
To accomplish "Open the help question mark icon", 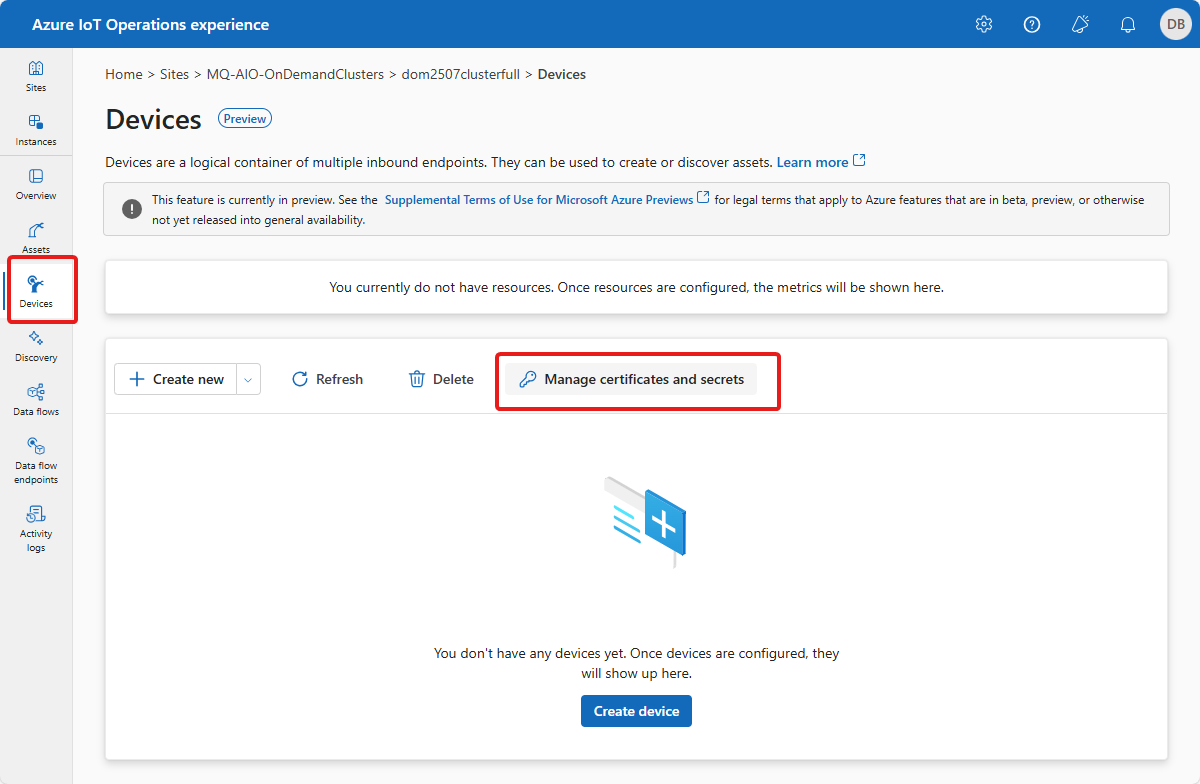I will coord(1032,24).
